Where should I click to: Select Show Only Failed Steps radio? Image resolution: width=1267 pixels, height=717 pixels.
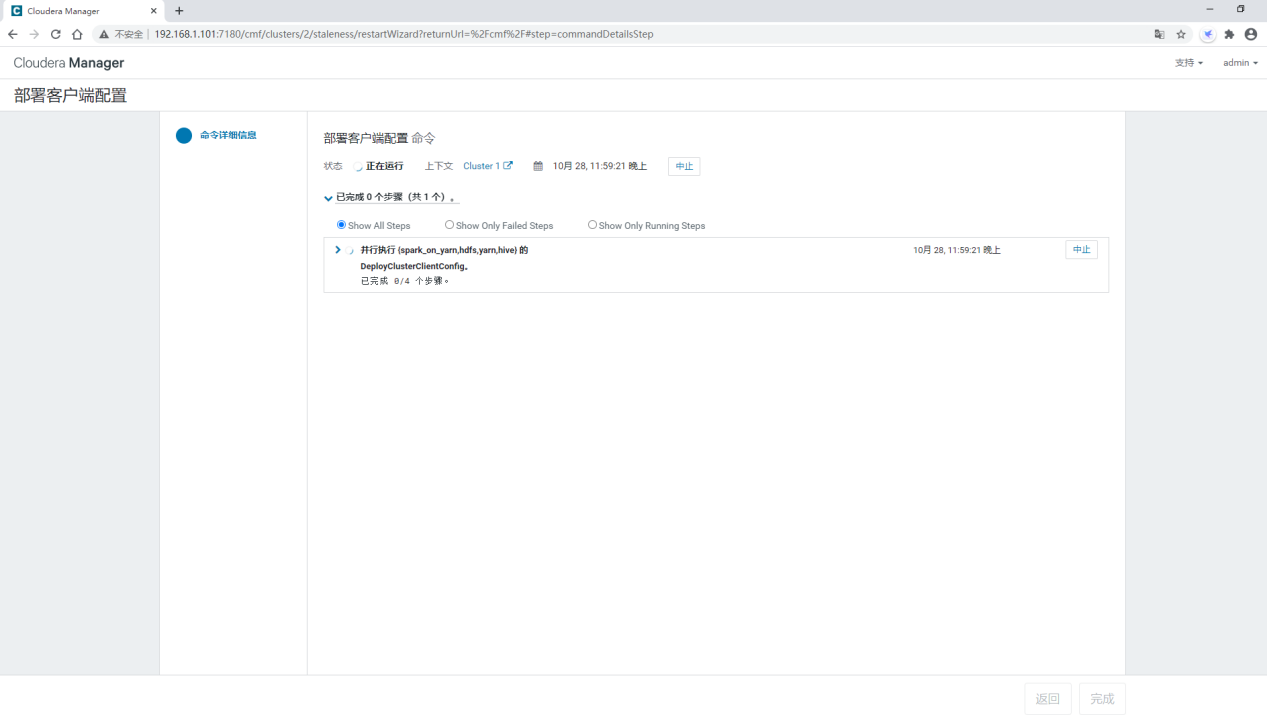(449, 225)
